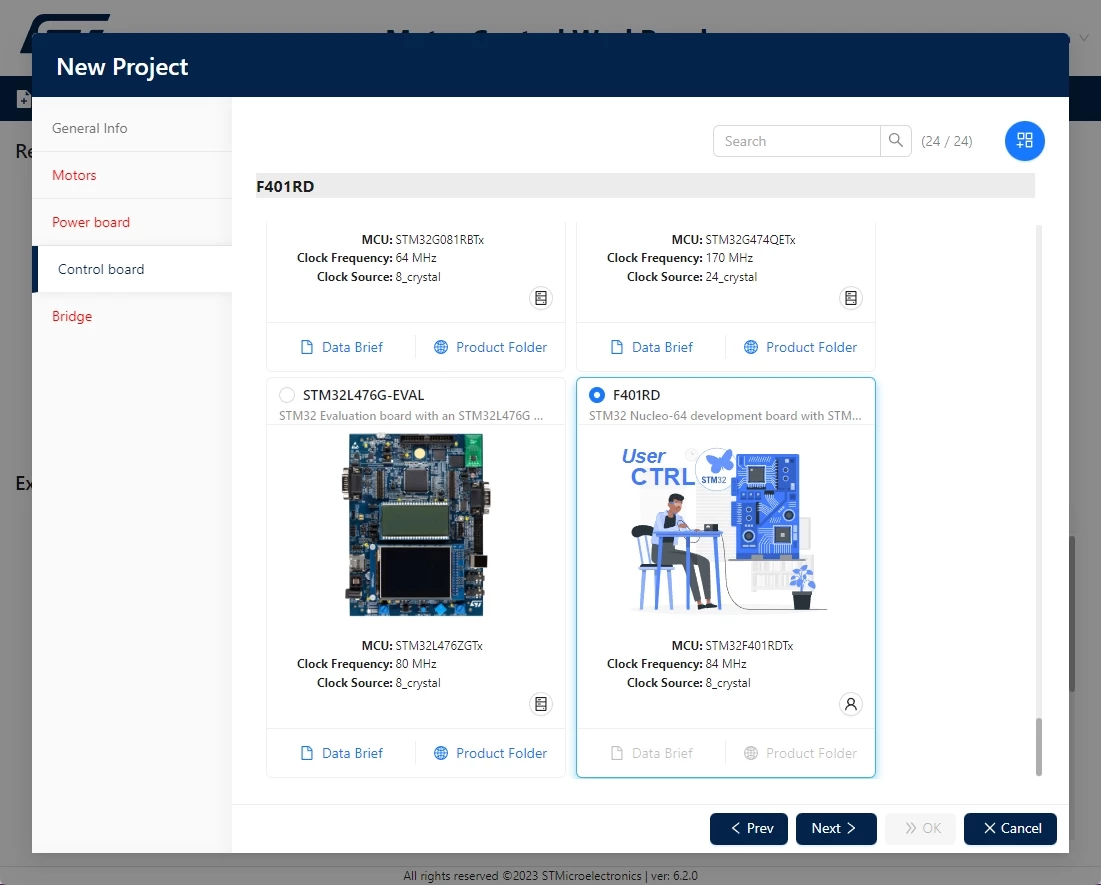
Task: Open board details icon on STM32L476G-EVAL card
Action: point(541,704)
